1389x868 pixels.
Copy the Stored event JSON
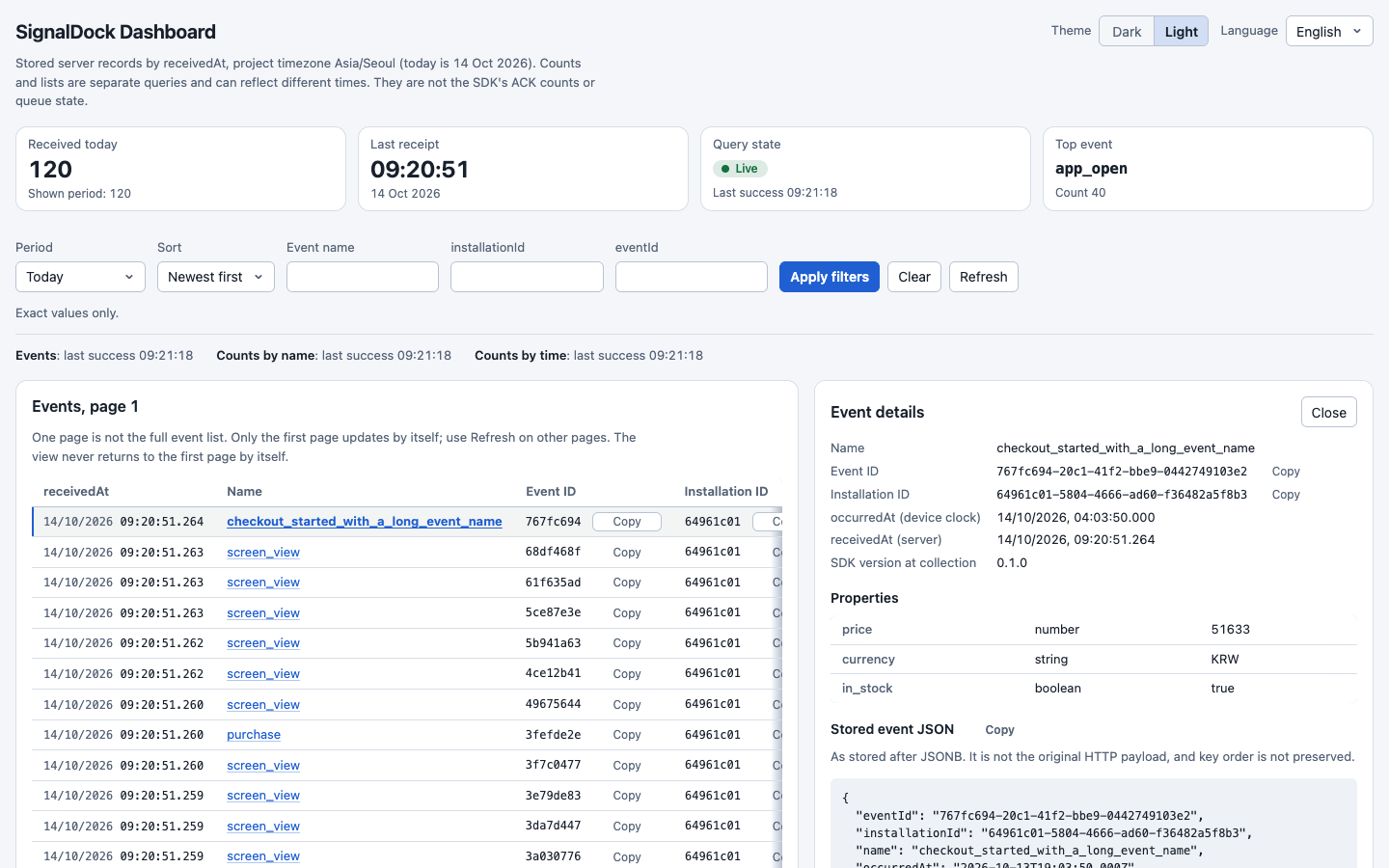(999, 730)
